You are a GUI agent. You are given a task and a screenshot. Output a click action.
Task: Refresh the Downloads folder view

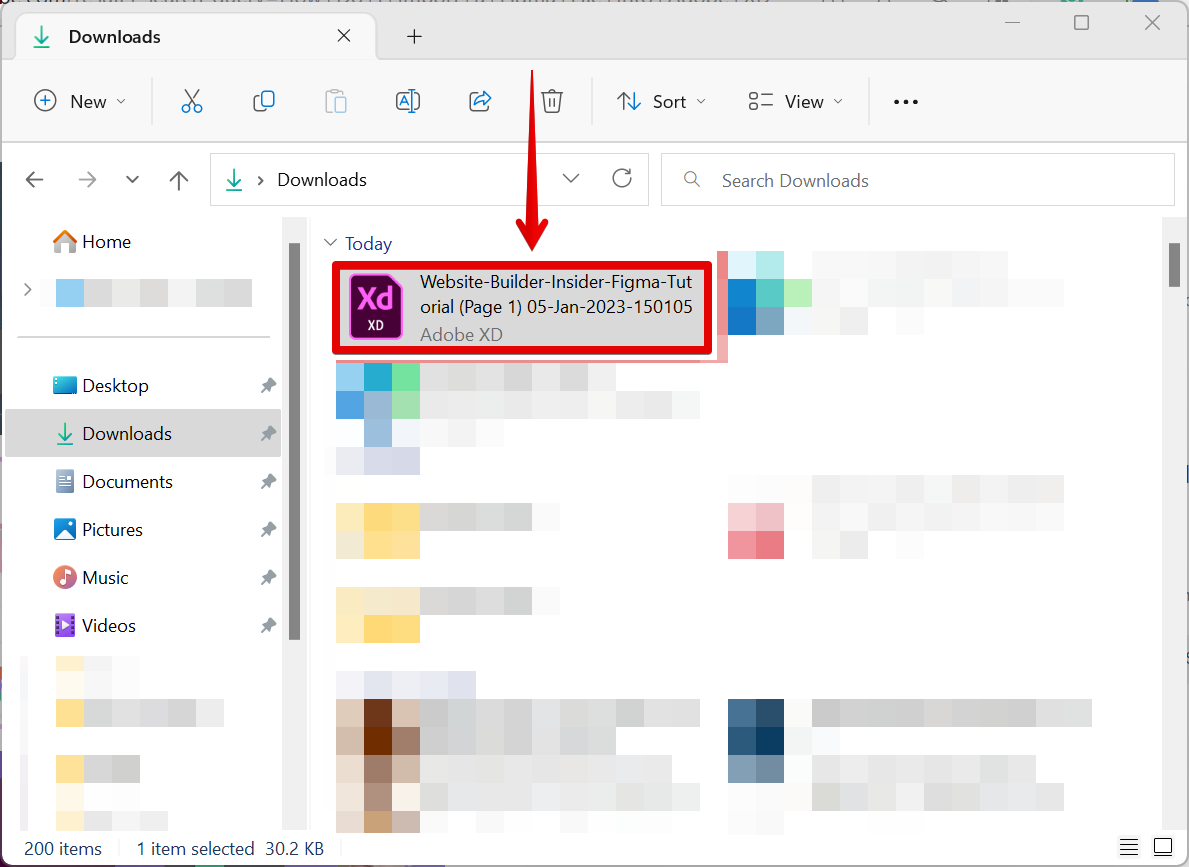point(622,178)
